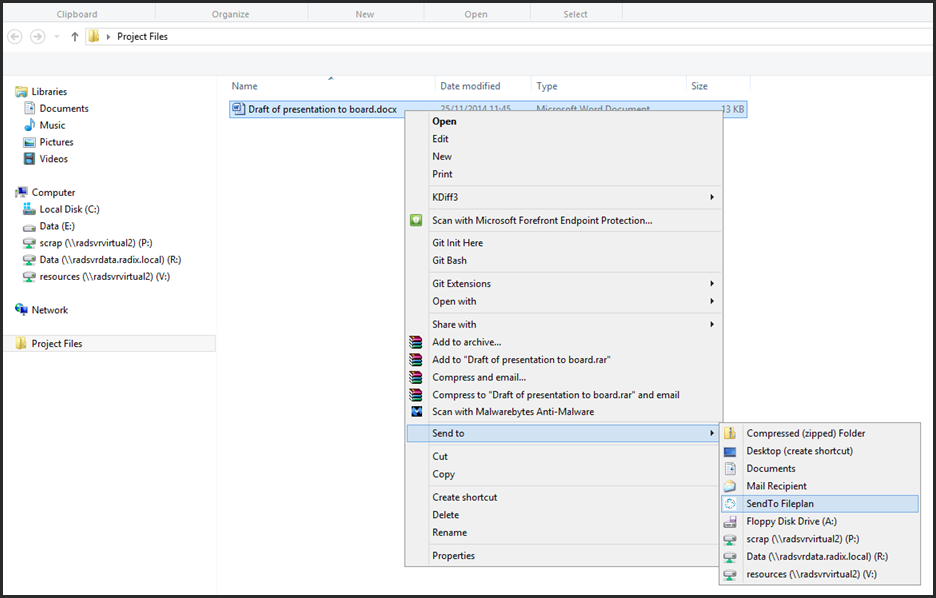Click the Organize ribbon group label
The width and height of the screenshot is (936, 598).
pos(230,14)
